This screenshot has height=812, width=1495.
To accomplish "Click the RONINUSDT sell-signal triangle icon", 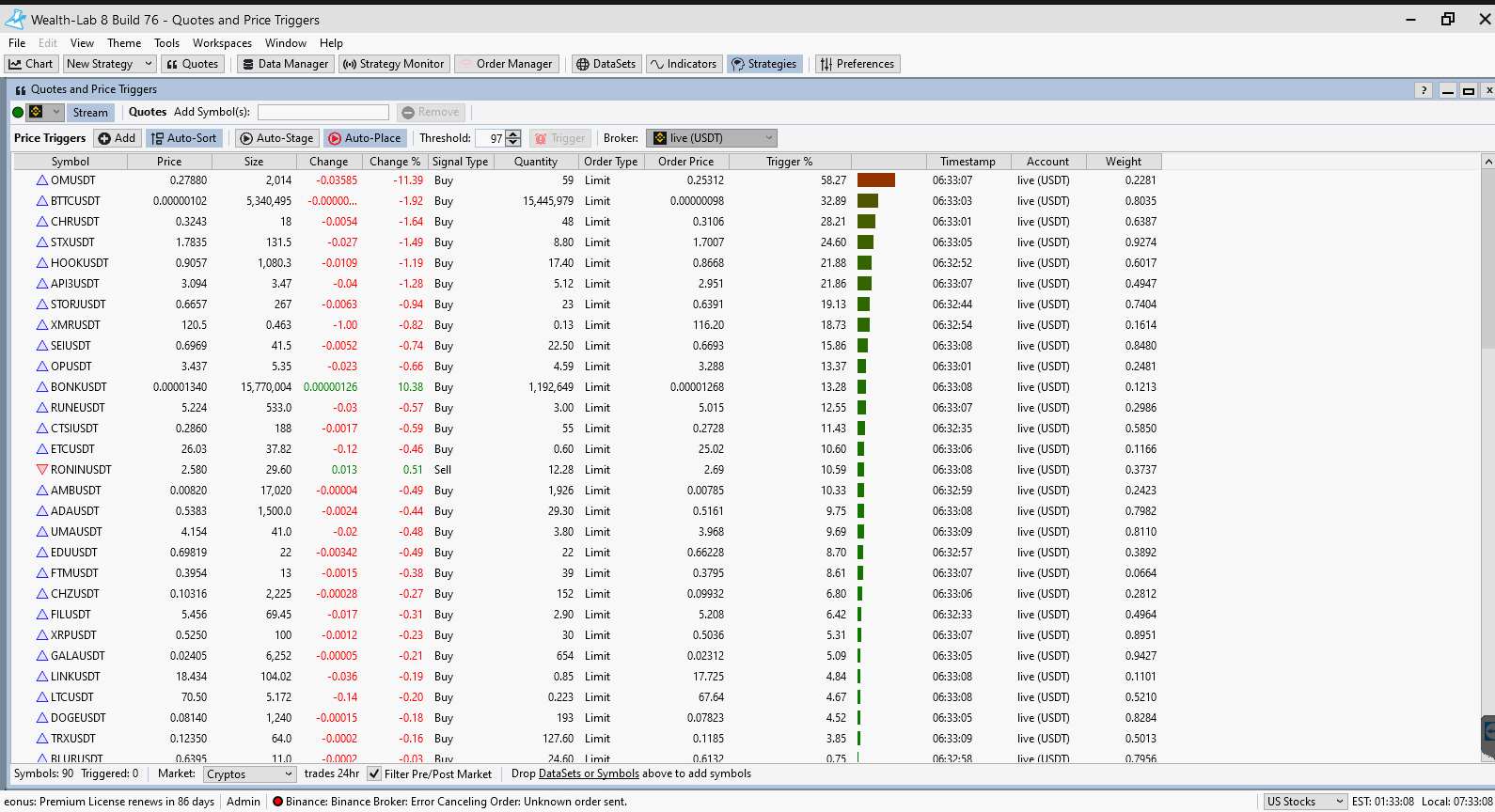I will [x=42, y=470].
